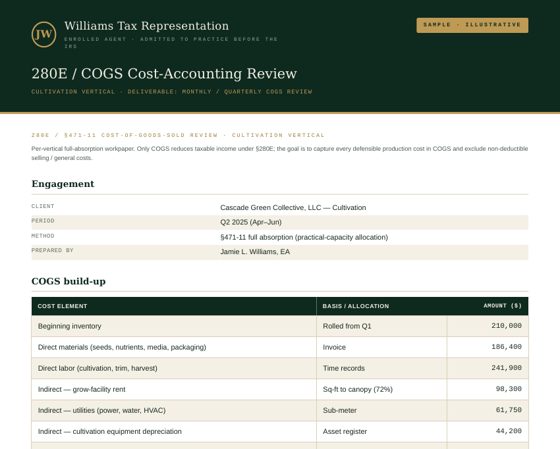
Task: Select the METHOD label
Action: 43,236
